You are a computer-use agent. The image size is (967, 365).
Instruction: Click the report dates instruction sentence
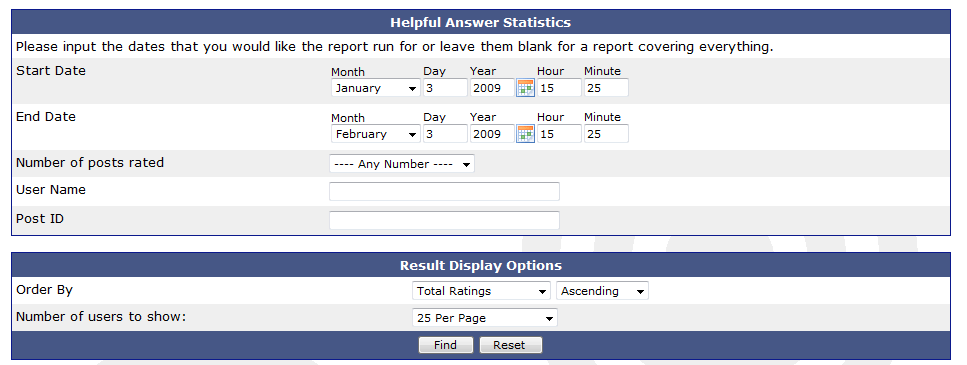tap(394, 47)
